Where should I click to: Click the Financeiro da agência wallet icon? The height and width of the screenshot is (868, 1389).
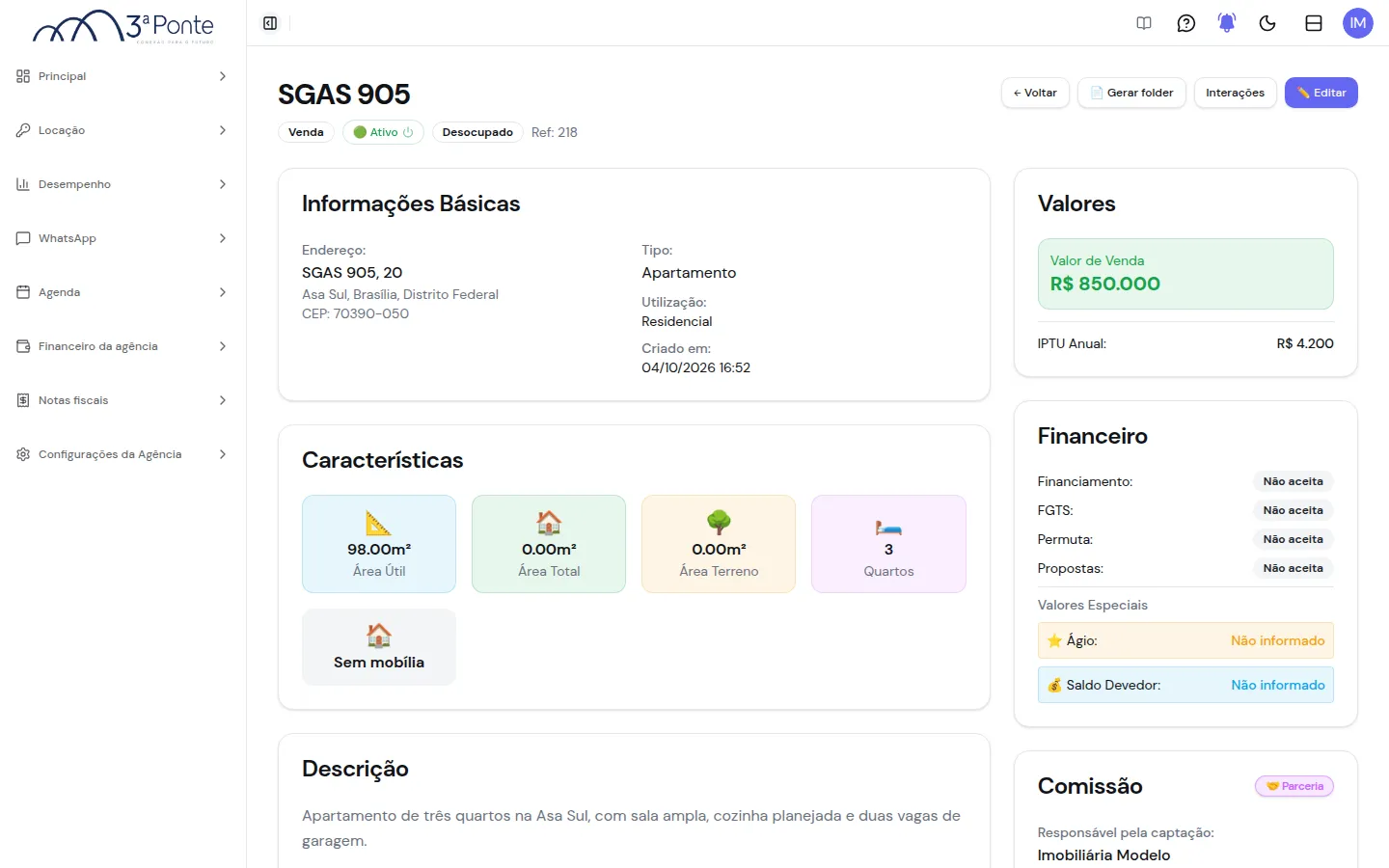click(x=23, y=346)
